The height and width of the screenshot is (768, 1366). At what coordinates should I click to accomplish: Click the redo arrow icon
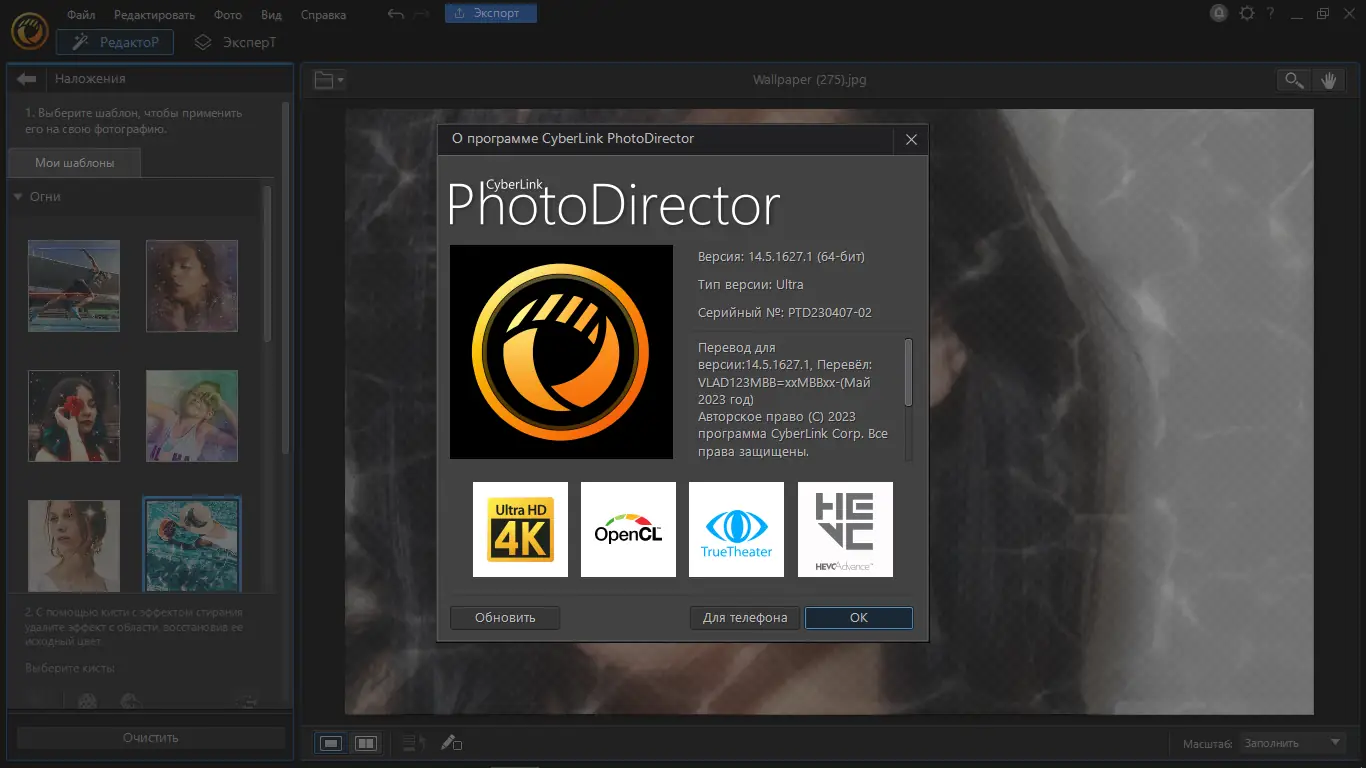422,14
